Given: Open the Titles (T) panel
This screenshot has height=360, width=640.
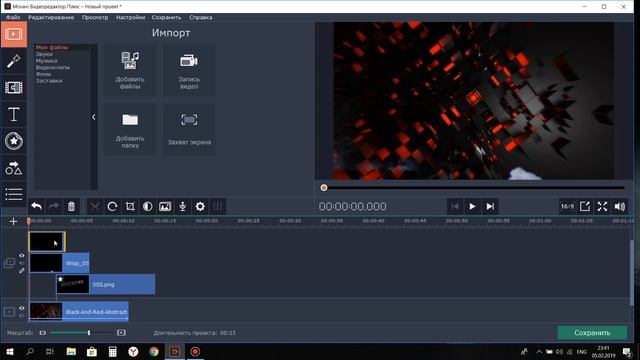Looking at the screenshot, I should (14, 114).
